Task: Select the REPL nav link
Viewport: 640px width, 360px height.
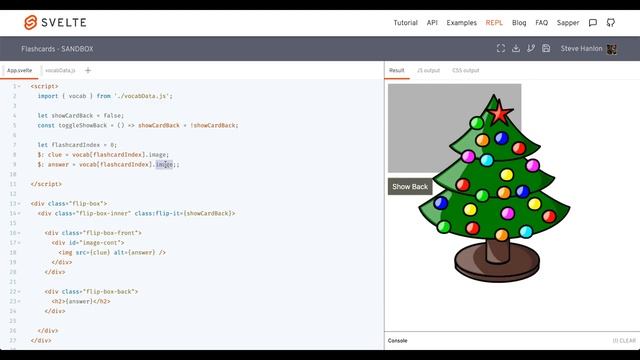Action: tap(494, 23)
